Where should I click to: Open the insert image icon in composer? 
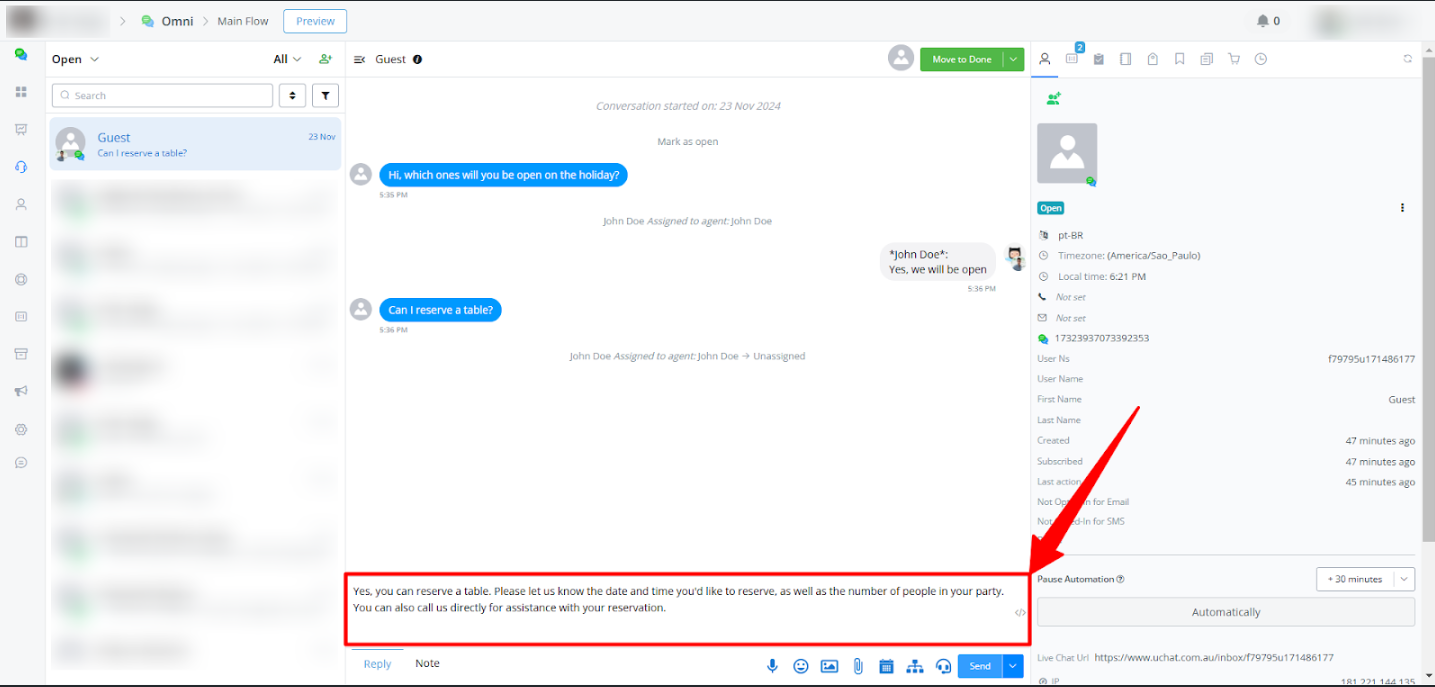829,666
